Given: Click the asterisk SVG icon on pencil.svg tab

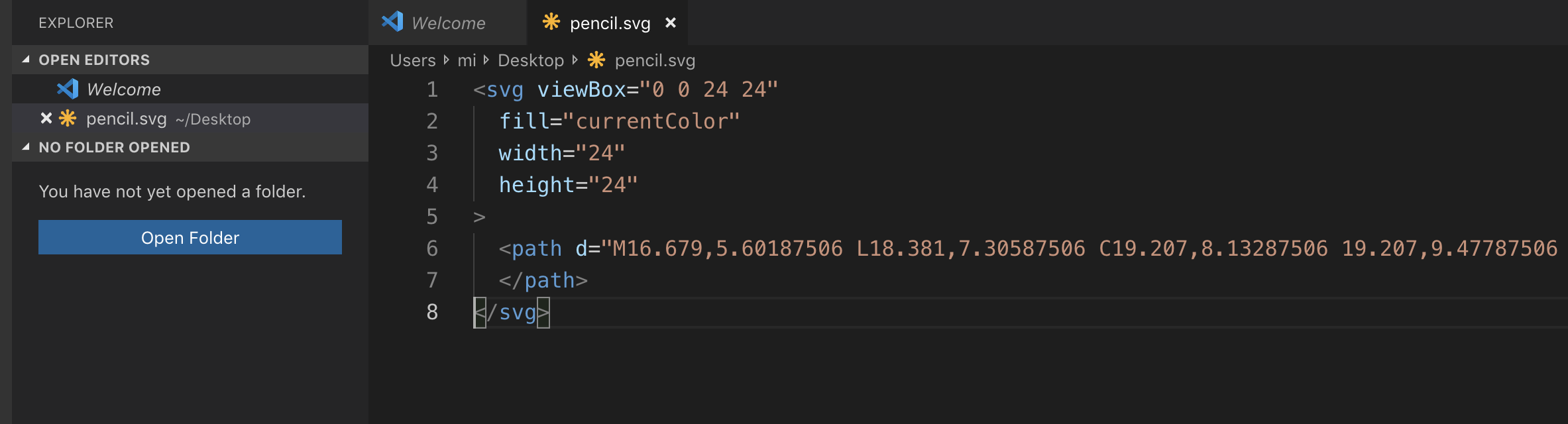Looking at the screenshot, I should tap(551, 22).
